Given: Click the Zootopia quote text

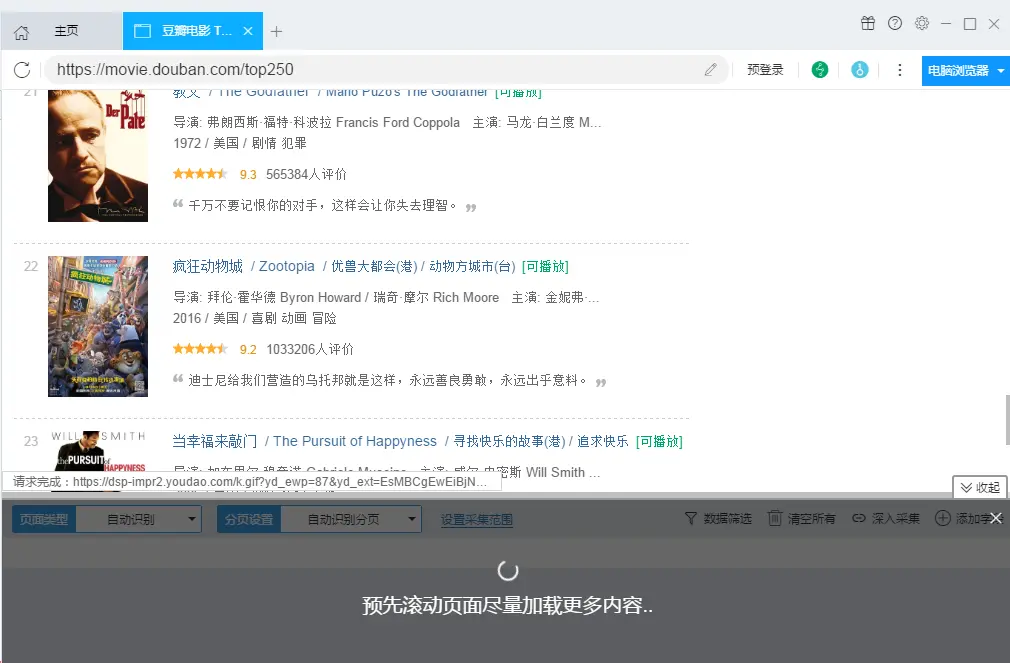Looking at the screenshot, I should 388,380.
